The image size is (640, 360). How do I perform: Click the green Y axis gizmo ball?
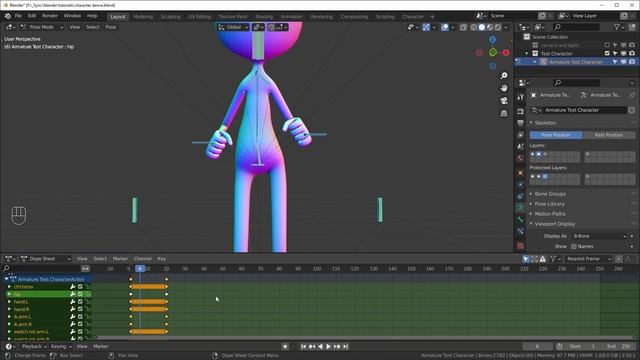coord(493,52)
